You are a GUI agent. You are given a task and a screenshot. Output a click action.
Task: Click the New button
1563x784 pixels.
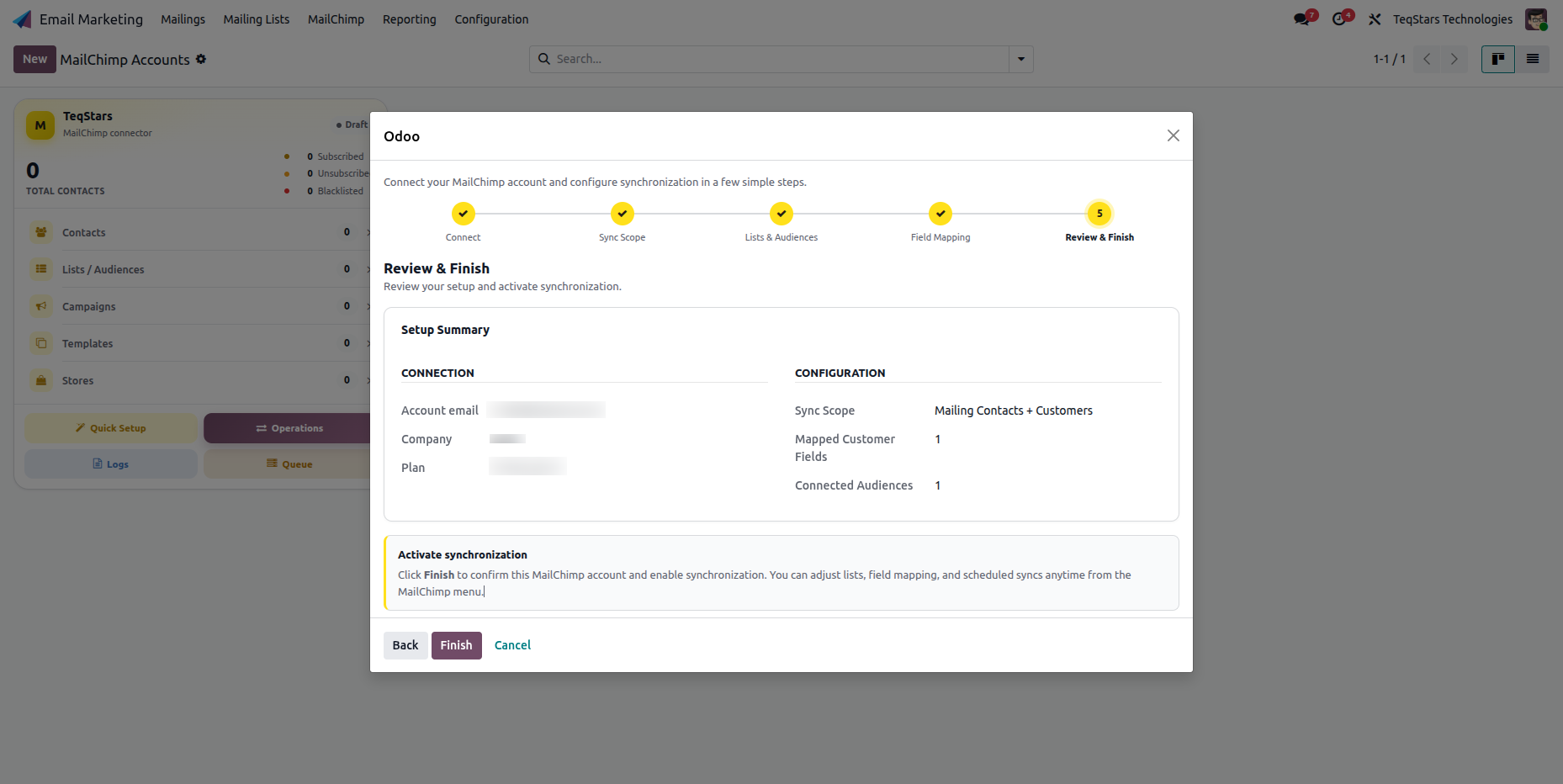pyautogui.click(x=34, y=59)
